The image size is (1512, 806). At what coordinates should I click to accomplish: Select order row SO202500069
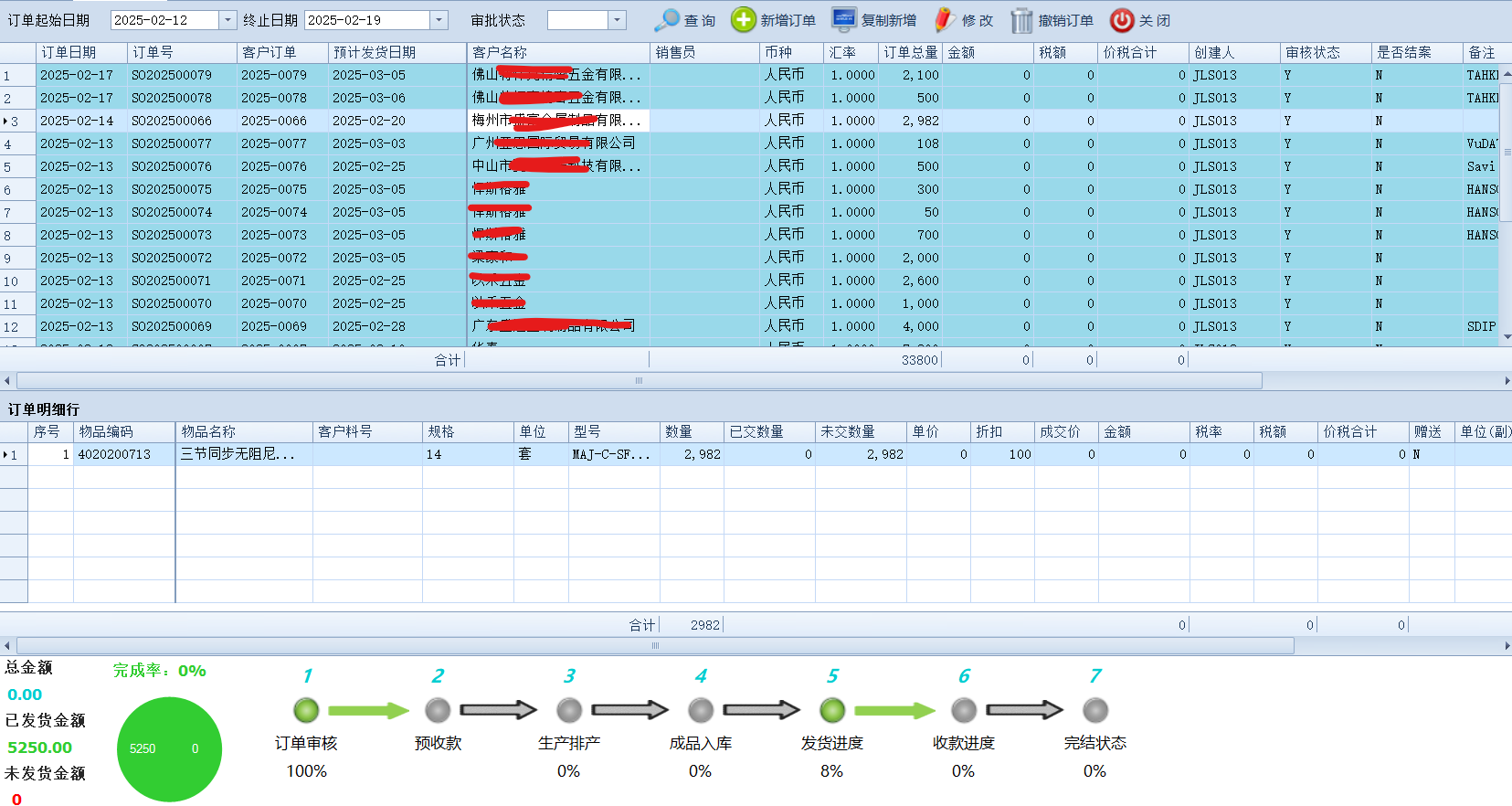(x=172, y=326)
